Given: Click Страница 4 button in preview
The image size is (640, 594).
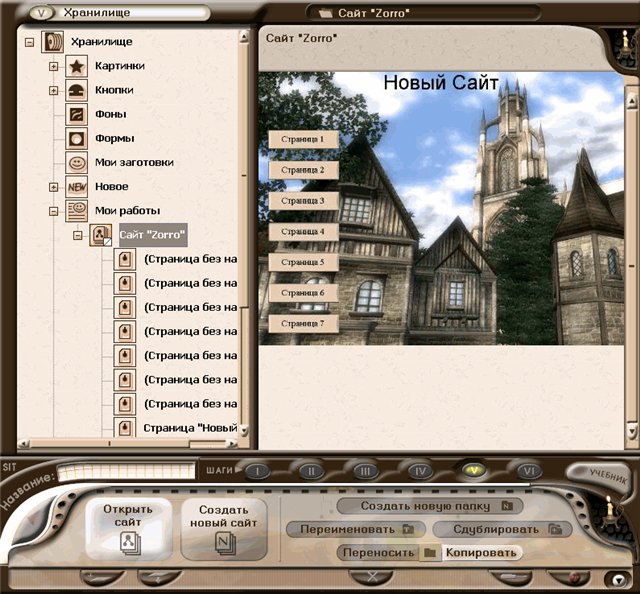Looking at the screenshot, I should 303,231.
